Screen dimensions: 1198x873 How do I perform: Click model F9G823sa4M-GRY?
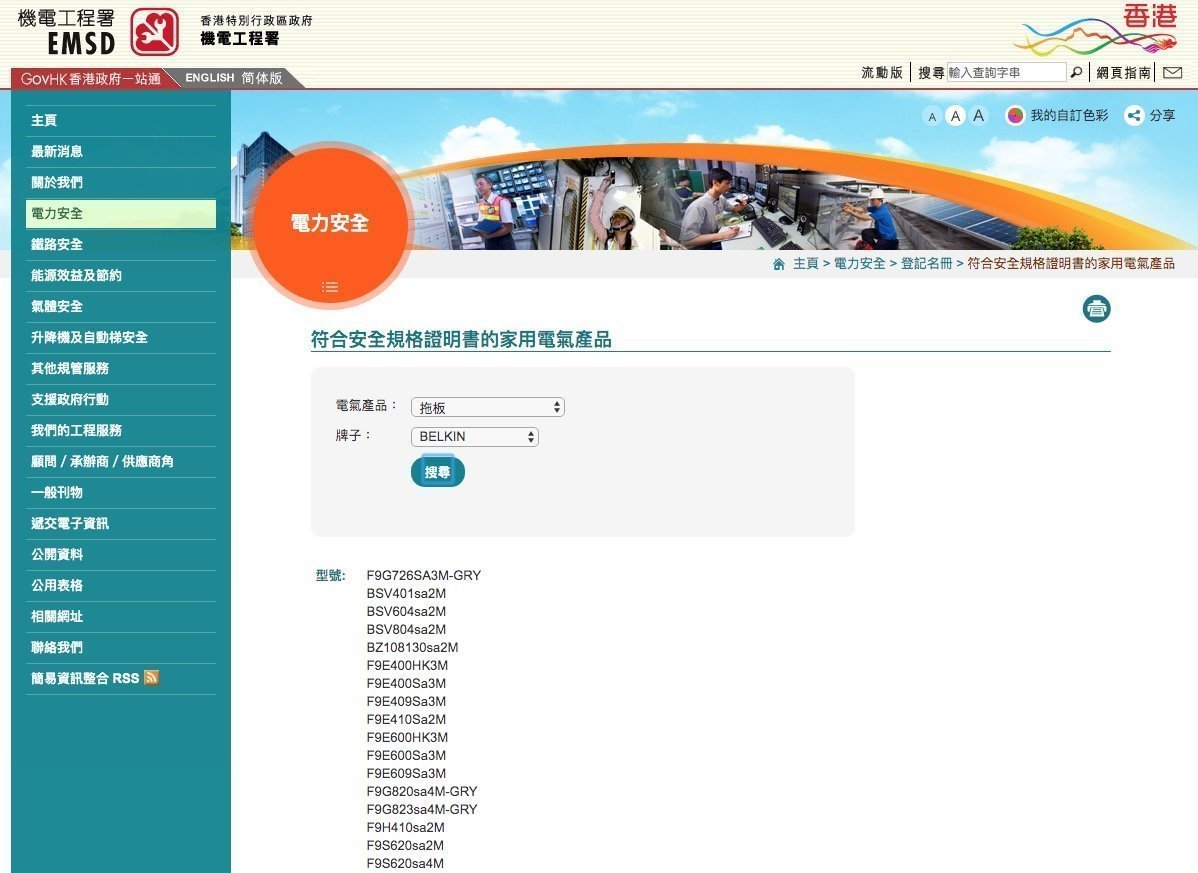point(422,810)
